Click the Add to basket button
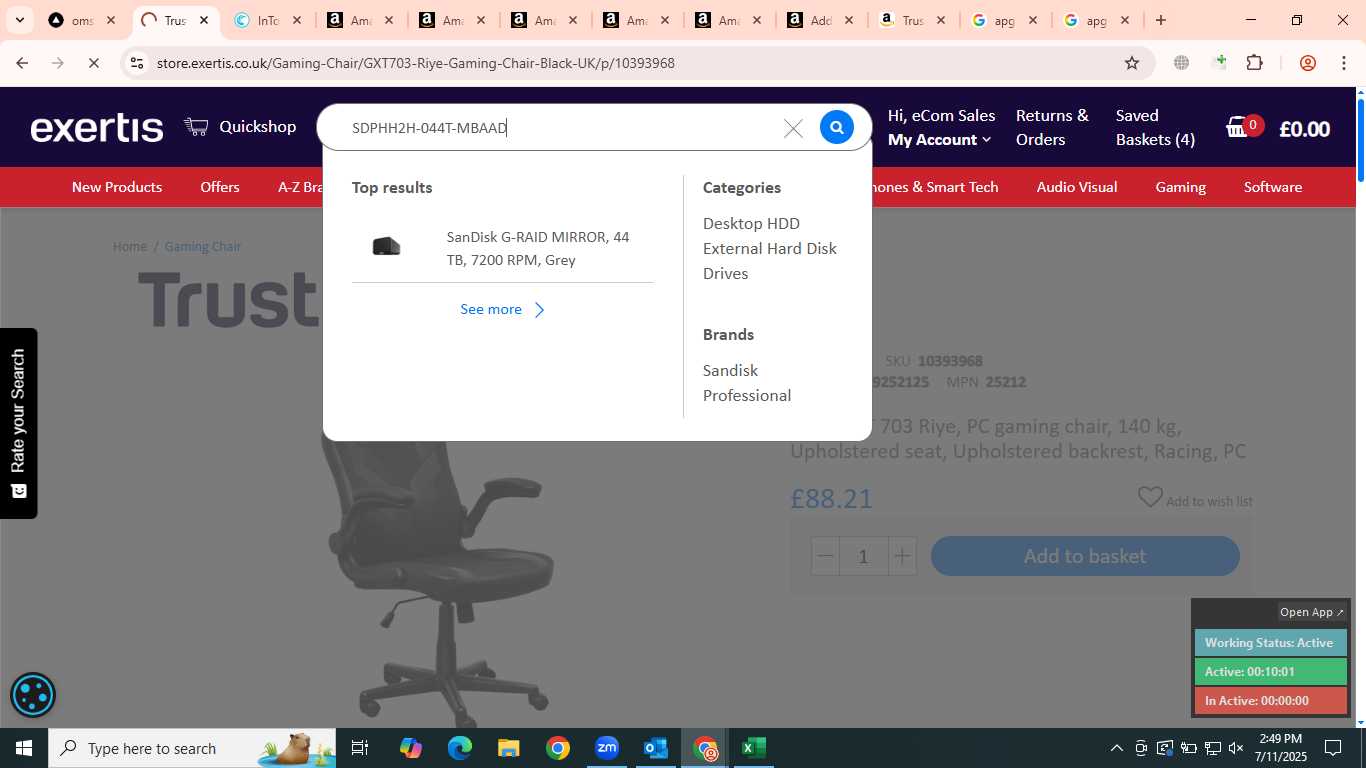This screenshot has width=1366, height=768. (1085, 556)
